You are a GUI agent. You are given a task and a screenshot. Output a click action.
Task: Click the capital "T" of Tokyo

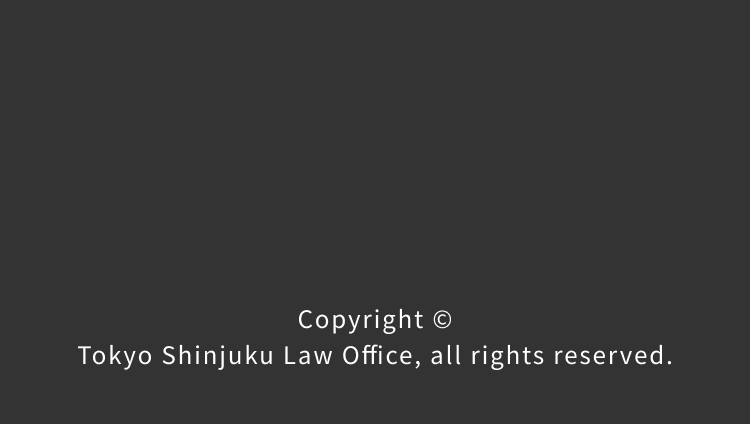(x=85, y=356)
